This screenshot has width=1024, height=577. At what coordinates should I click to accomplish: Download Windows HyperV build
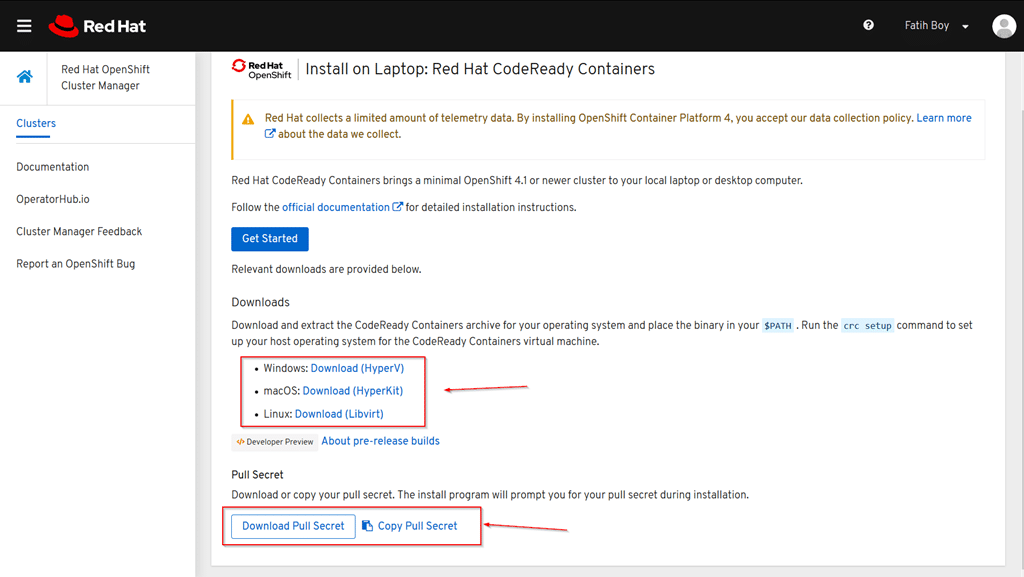pyautogui.click(x=357, y=368)
